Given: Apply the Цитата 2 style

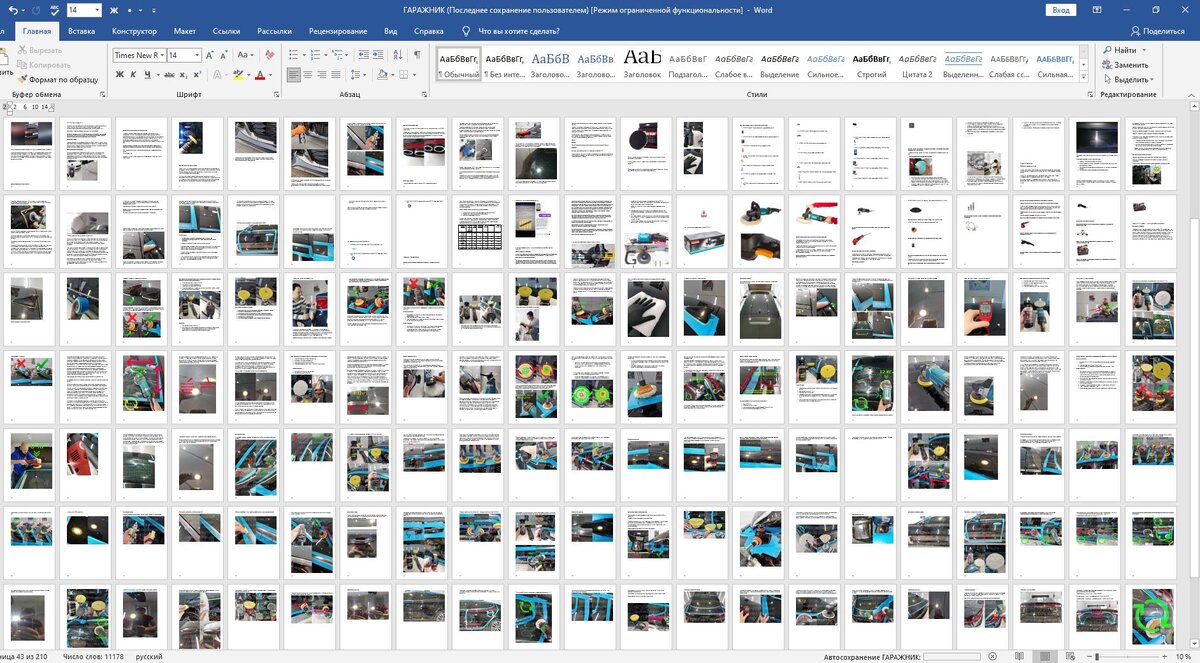Looking at the screenshot, I should [x=917, y=66].
